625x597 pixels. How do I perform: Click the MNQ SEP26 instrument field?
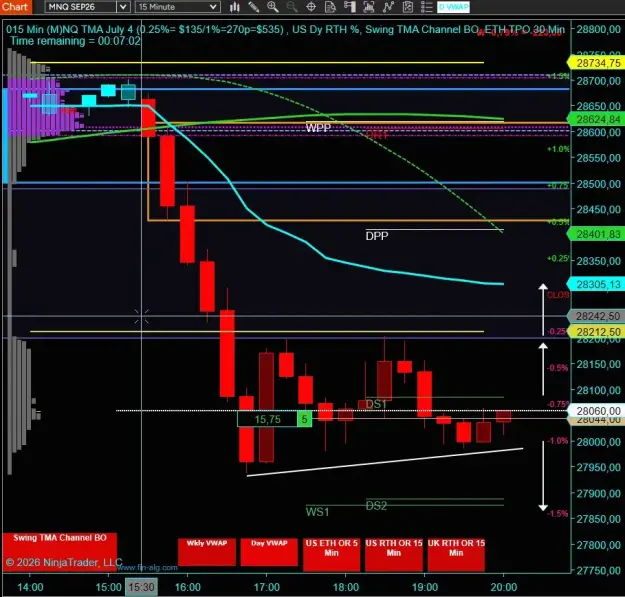click(x=81, y=7)
